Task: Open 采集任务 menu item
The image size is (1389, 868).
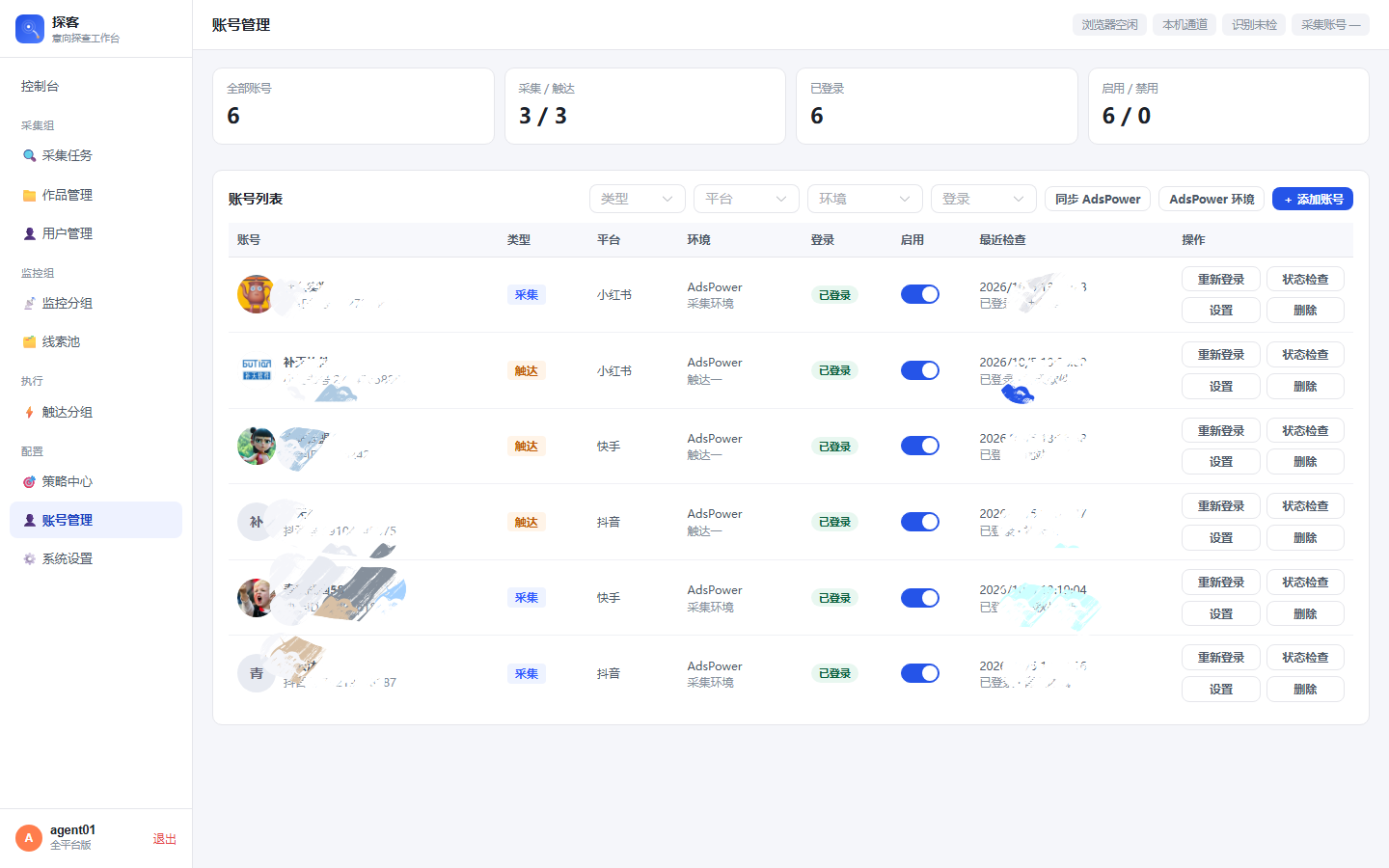Action: point(95,155)
